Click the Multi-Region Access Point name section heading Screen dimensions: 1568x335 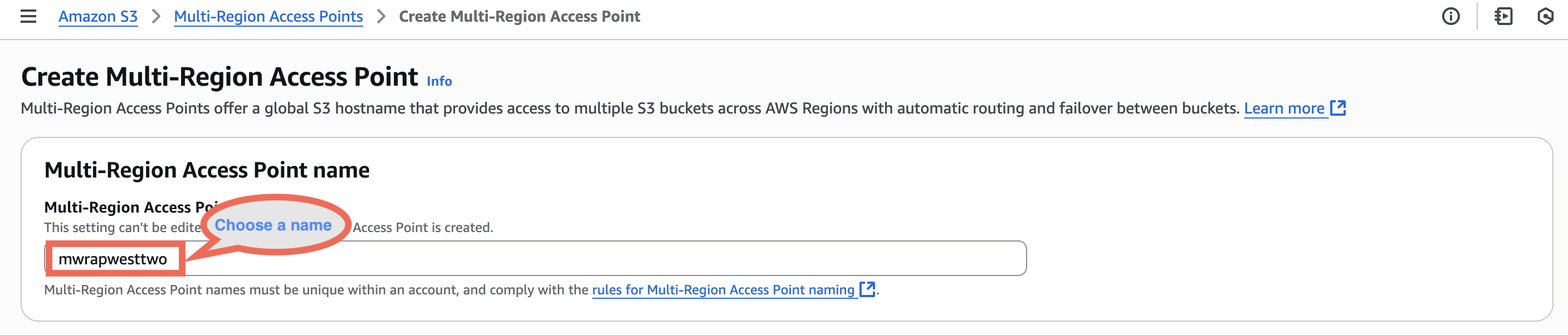click(x=206, y=170)
